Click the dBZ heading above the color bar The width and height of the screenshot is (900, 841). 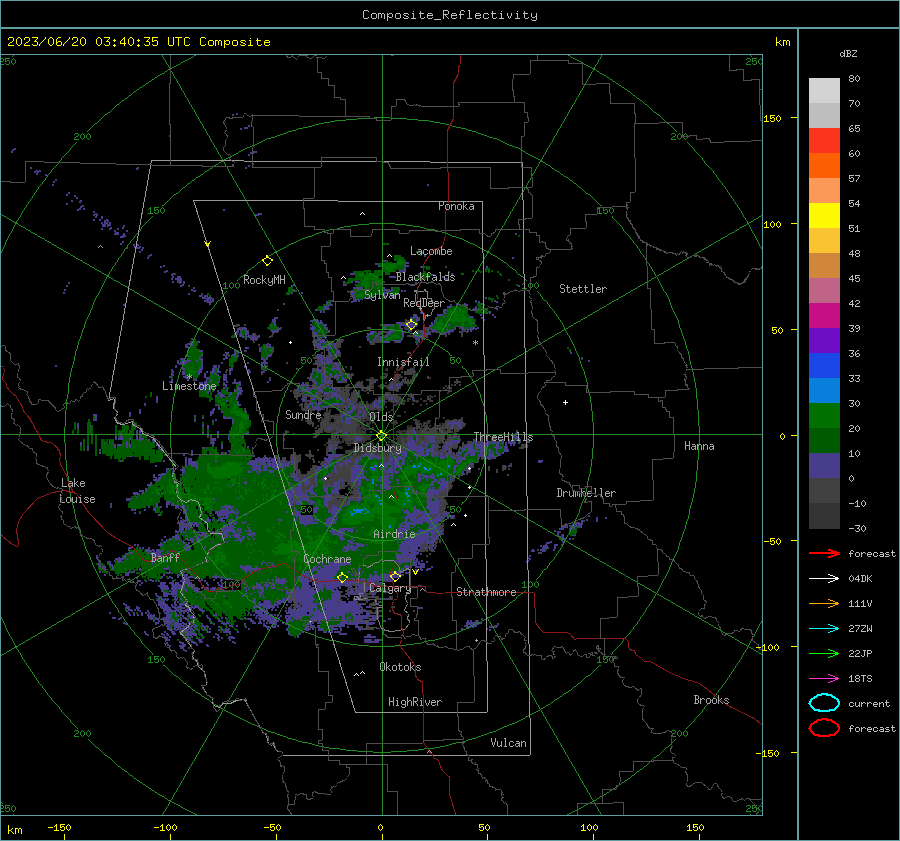click(848, 53)
